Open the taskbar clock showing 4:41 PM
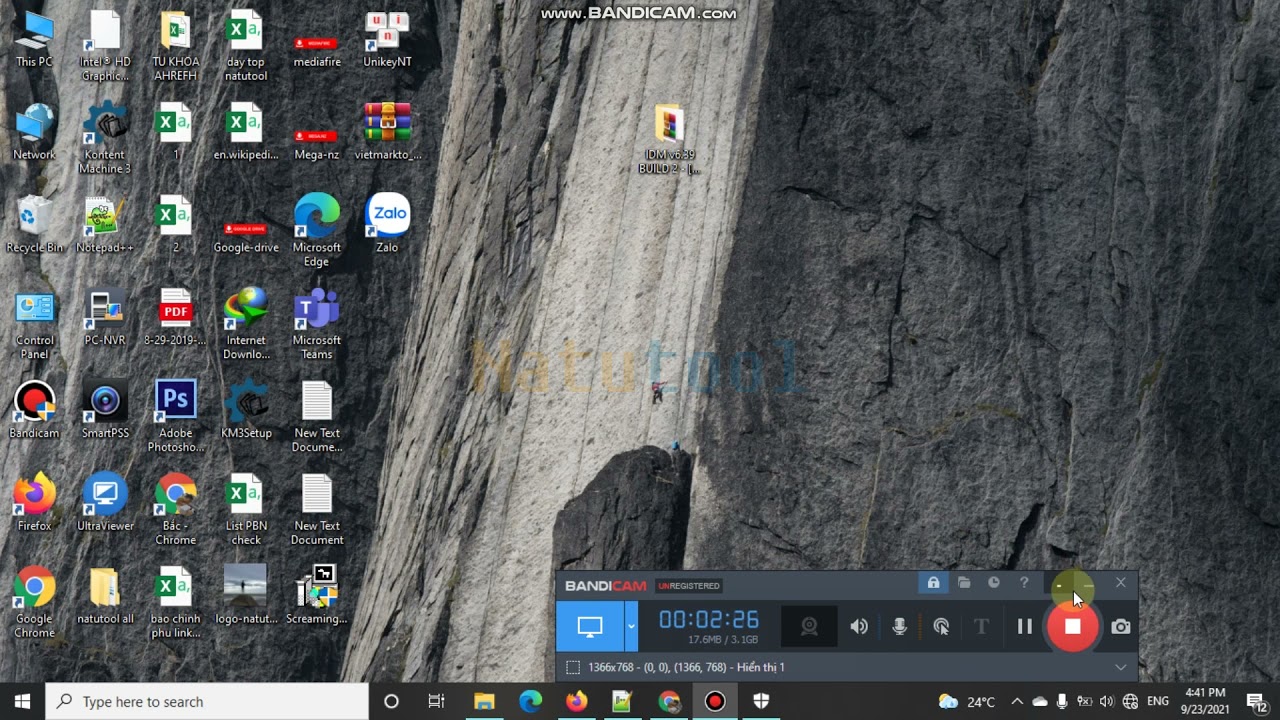 point(1204,701)
